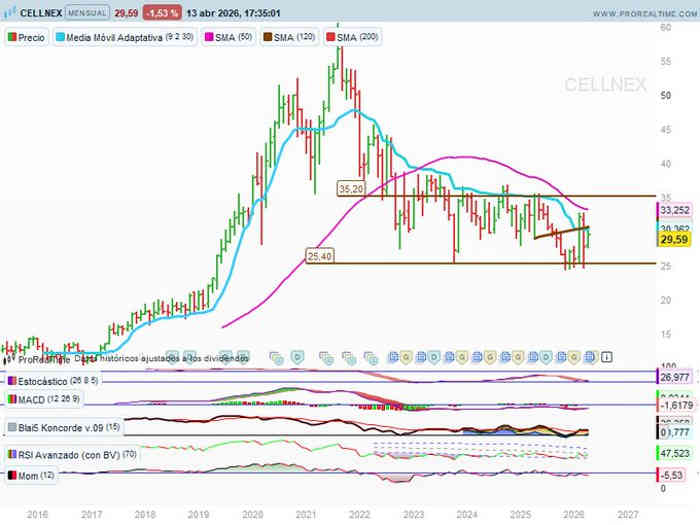This screenshot has width=700, height=525.
Task: Click the RSI Avanzado indicator color icon
Action: pos(12,454)
